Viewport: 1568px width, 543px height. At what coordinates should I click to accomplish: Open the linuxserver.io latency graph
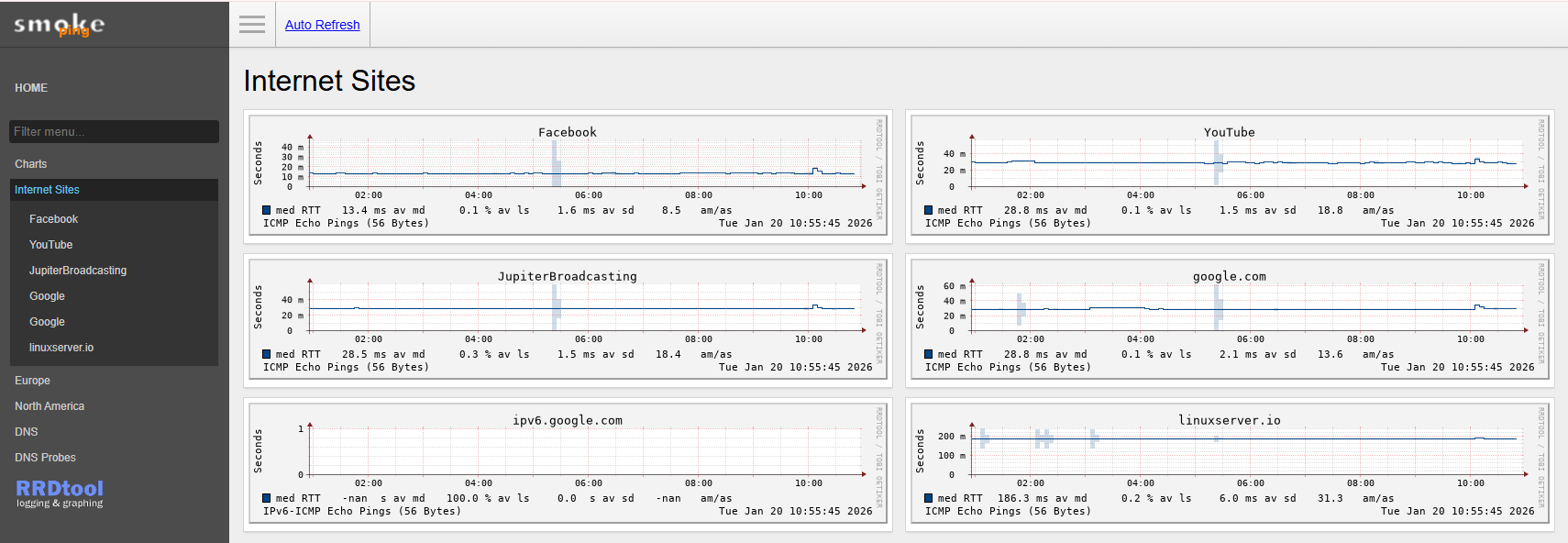point(1230,465)
